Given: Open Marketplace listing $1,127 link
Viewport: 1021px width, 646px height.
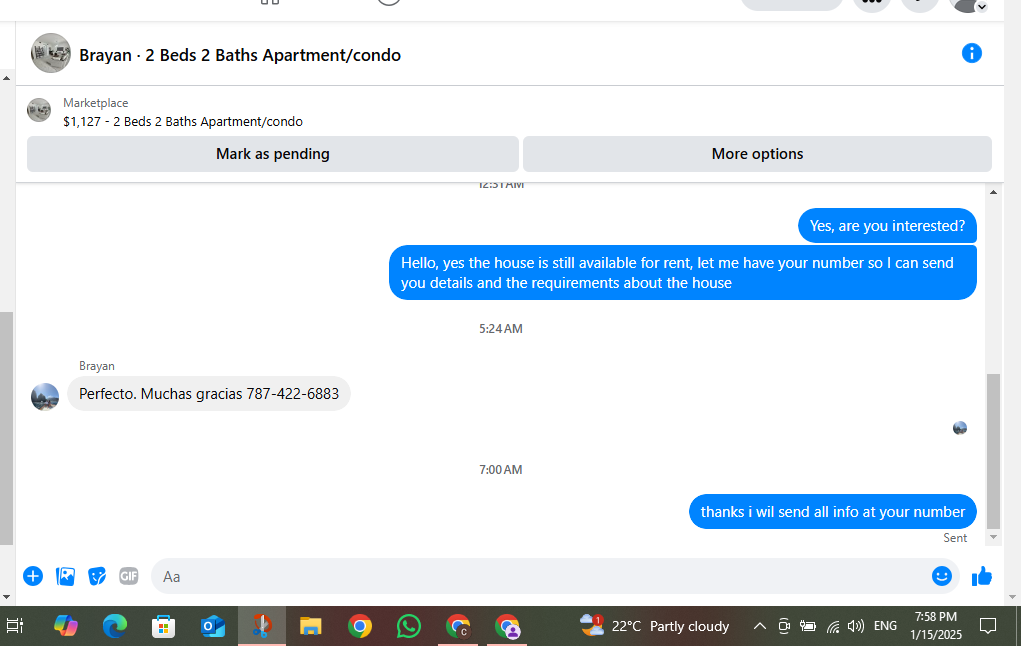Looking at the screenshot, I should pos(182,122).
